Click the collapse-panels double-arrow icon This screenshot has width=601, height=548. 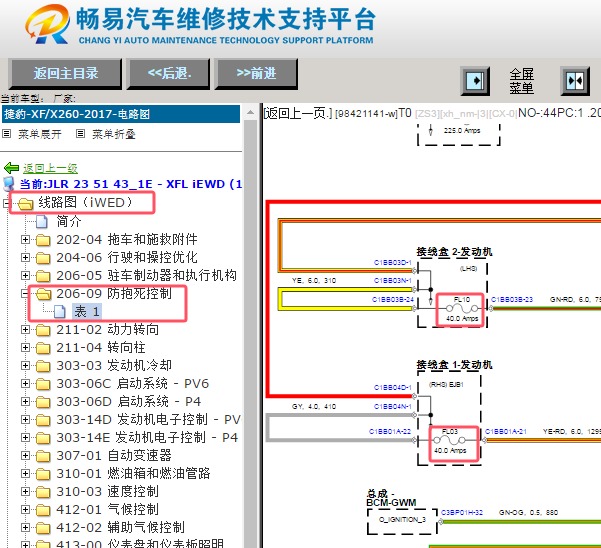575,81
